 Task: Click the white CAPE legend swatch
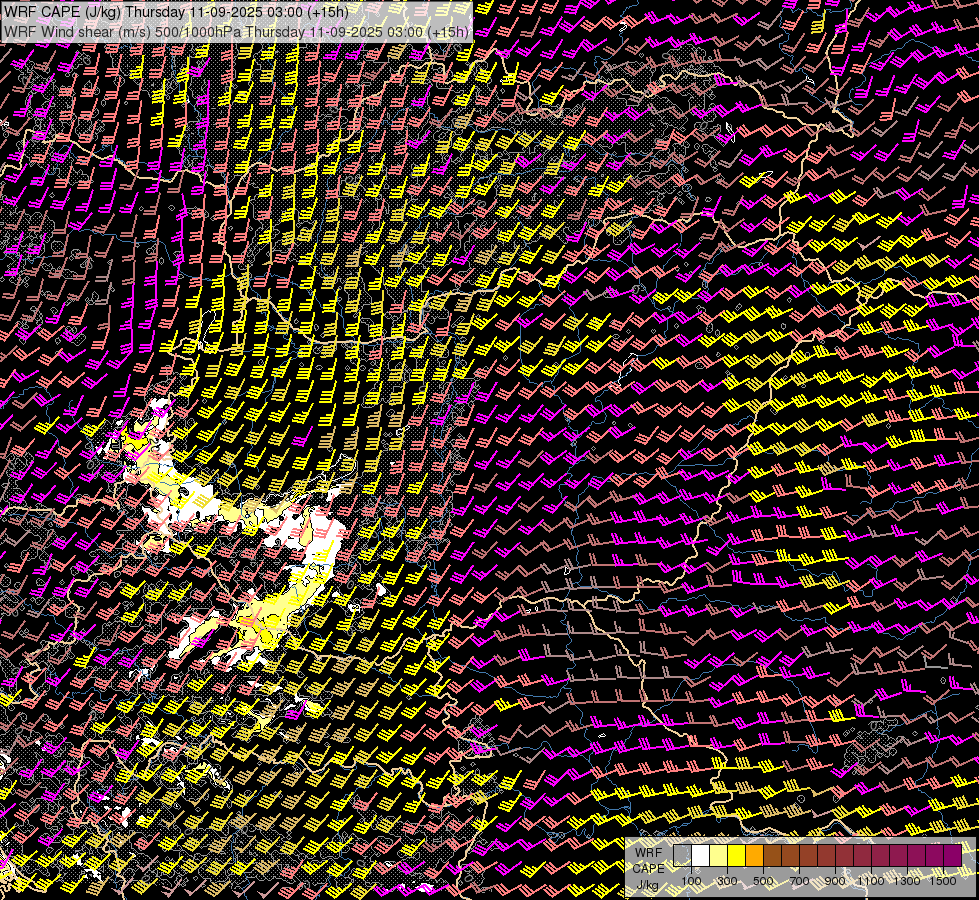[701, 856]
